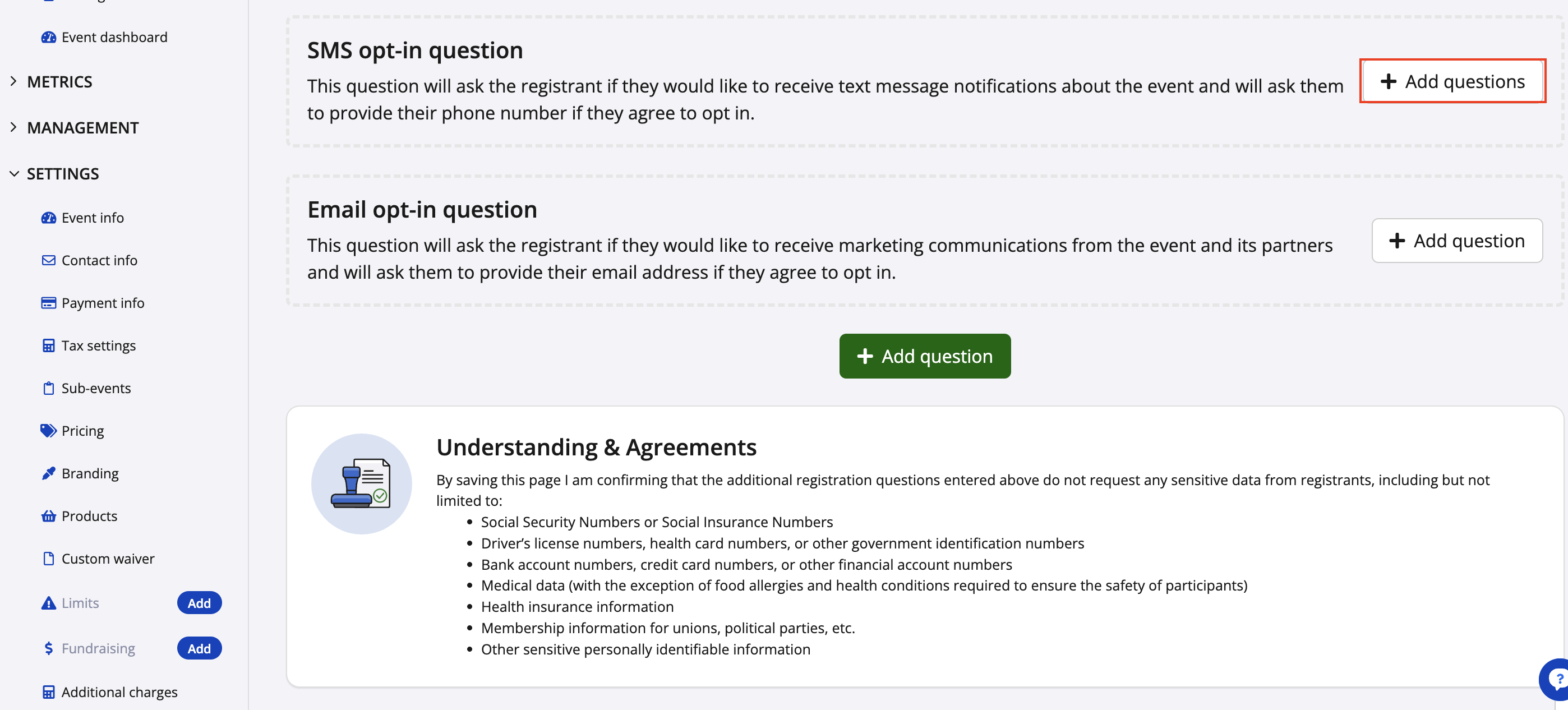Click the Branding paintbrush icon
Image resolution: width=1568 pixels, height=710 pixels.
click(x=48, y=474)
